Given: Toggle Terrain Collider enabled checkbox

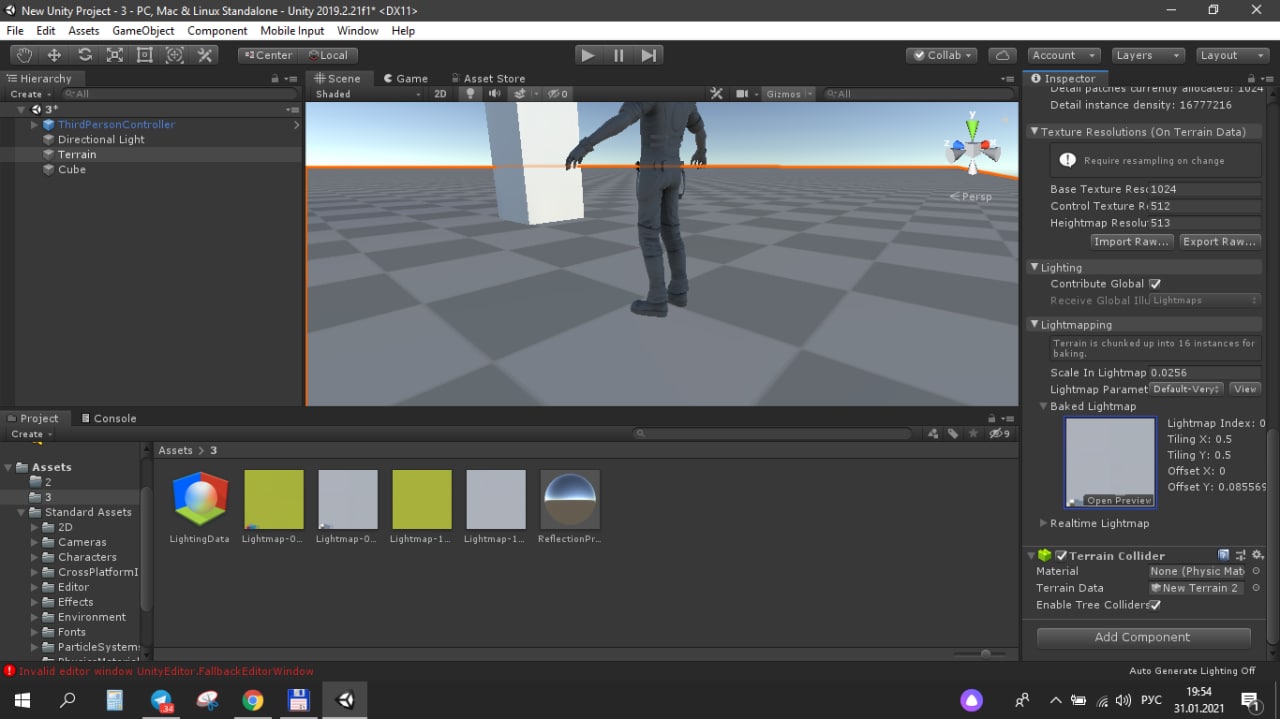Looking at the screenshot, I should point(1062,556).
